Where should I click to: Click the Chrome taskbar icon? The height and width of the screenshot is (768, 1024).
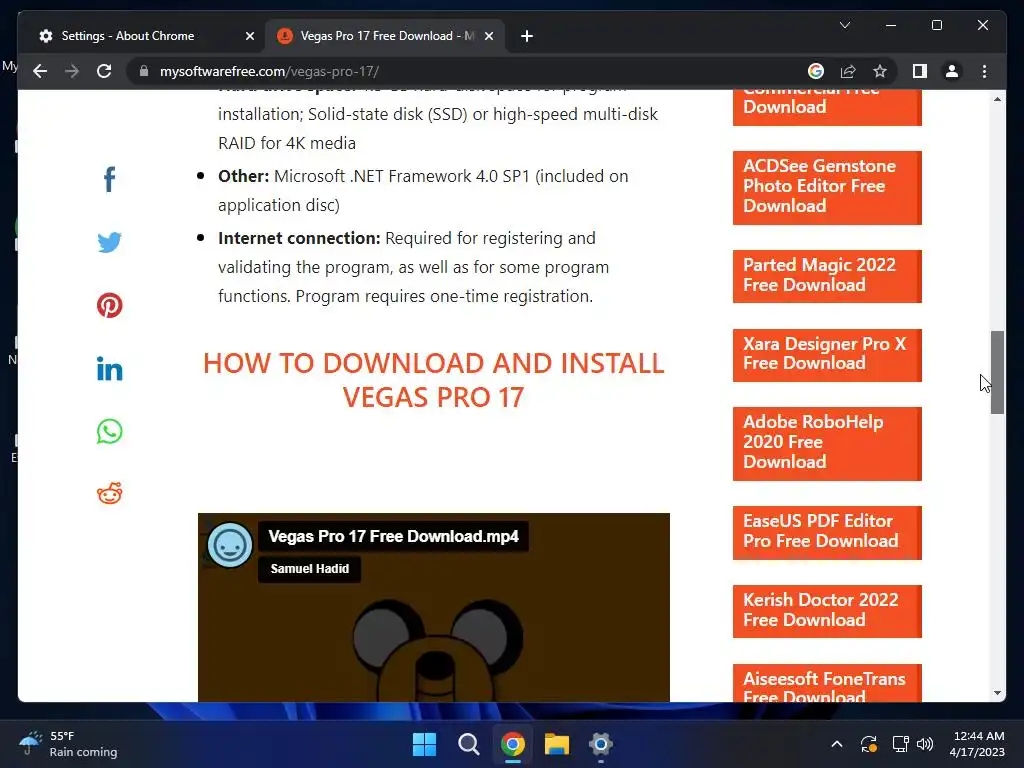click(513, 744)
